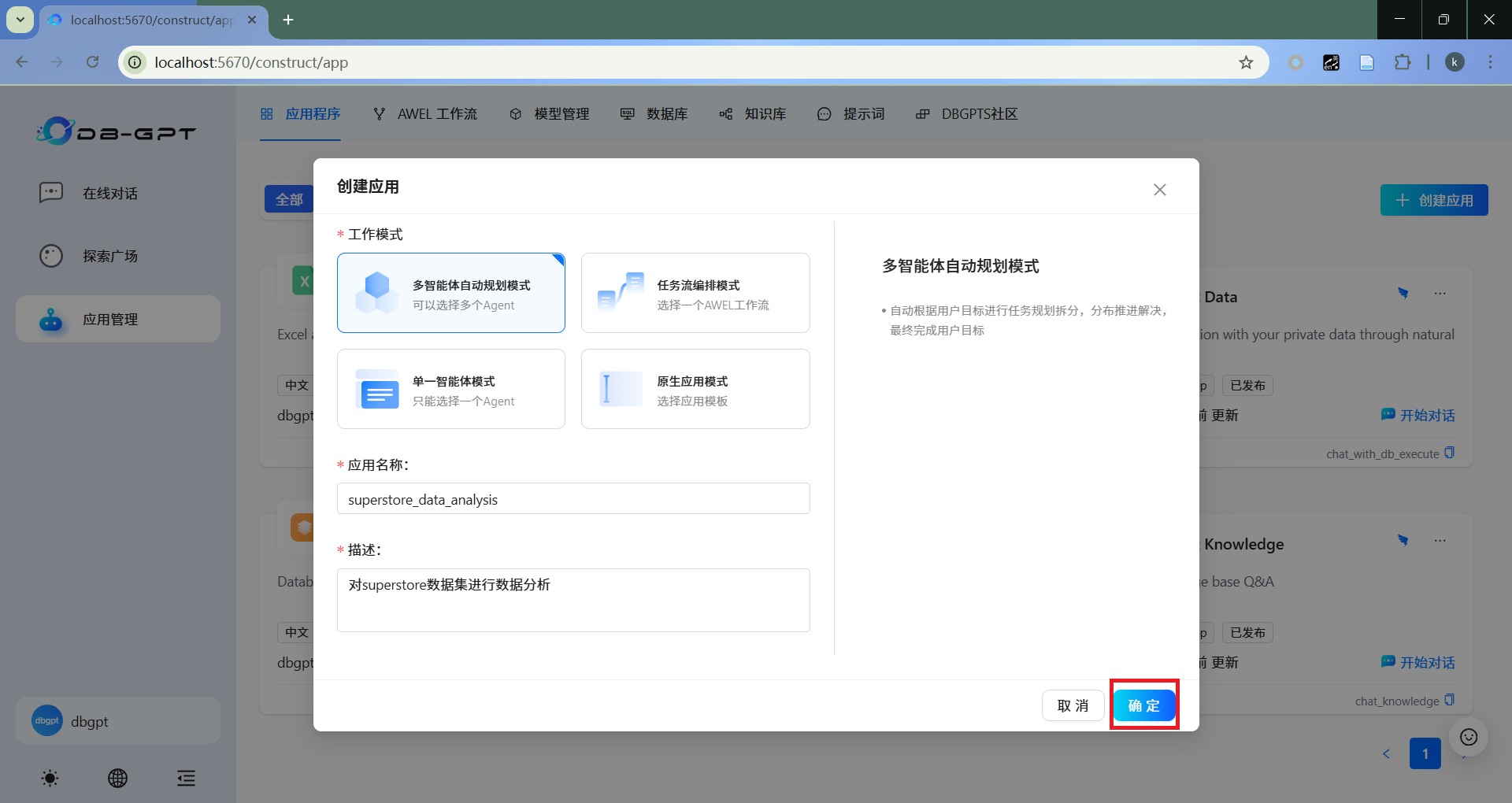Image resolution: width=1512 pixels, height=803 pixels.
Task: Open 在线对话 in the sidebar
Action: tap(110, 194)
